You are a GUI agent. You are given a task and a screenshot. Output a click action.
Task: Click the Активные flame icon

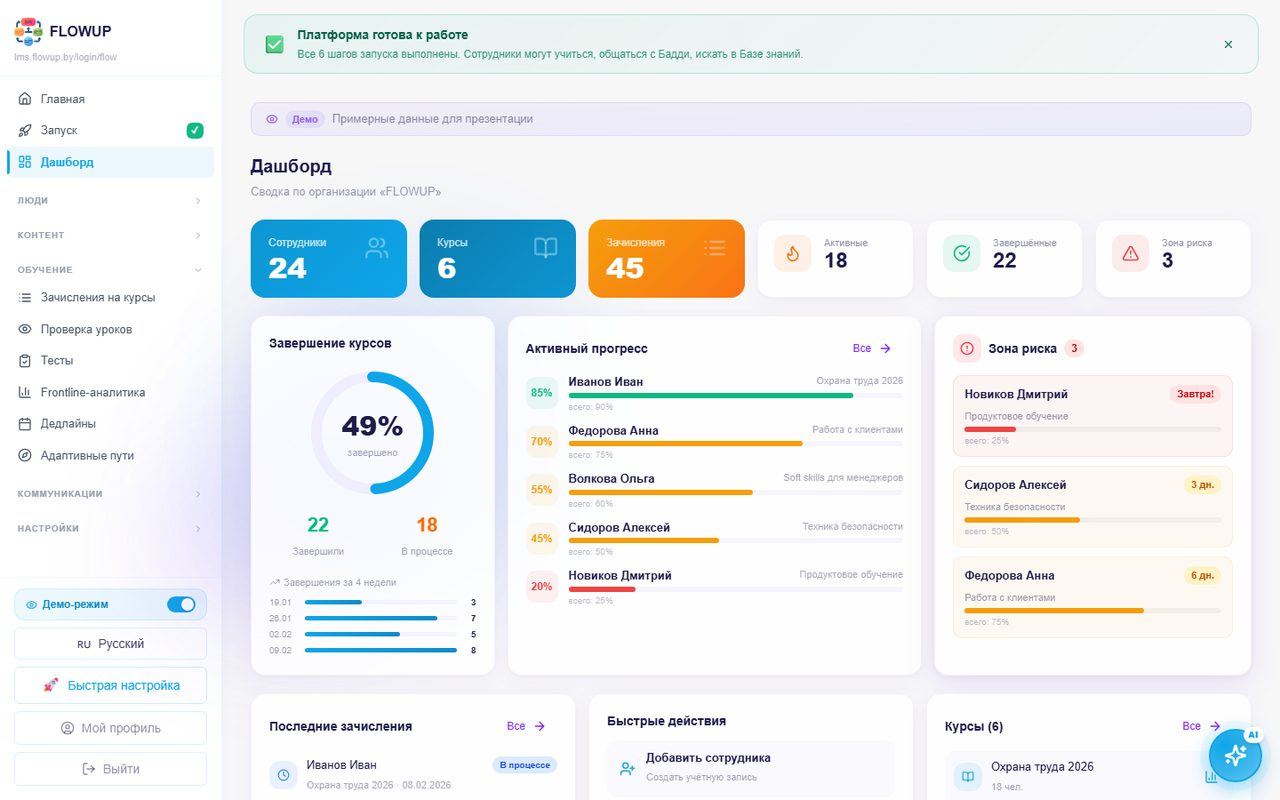[793, 253]
